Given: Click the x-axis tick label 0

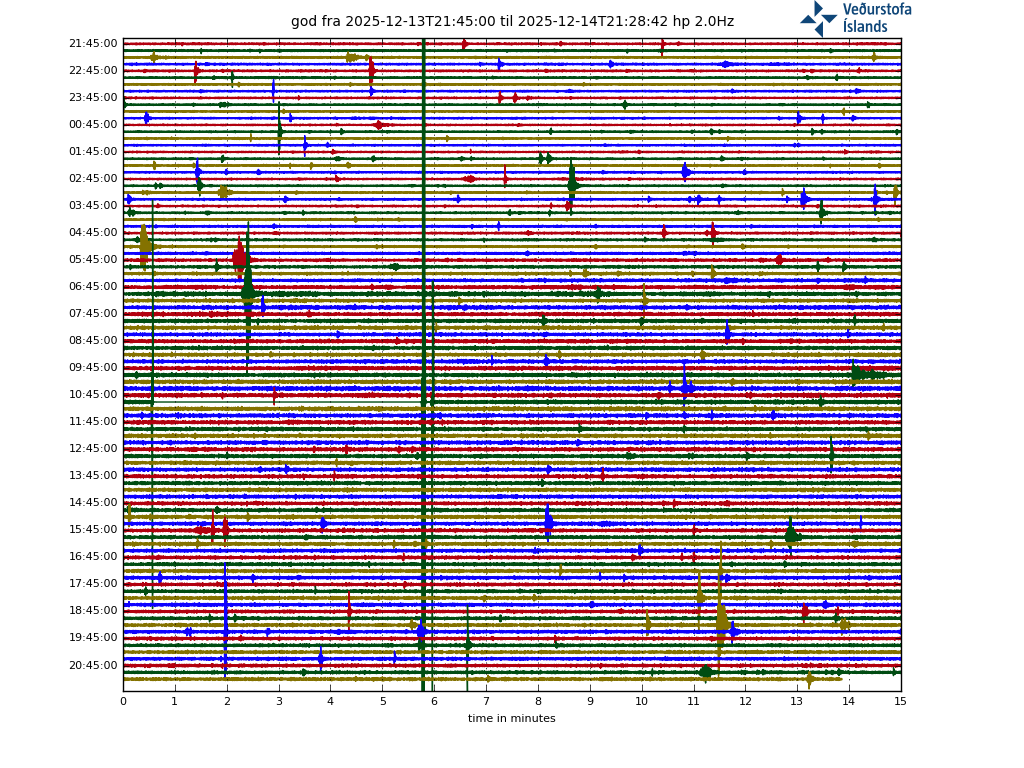Looking at the screenshot, I should [123, 702].
